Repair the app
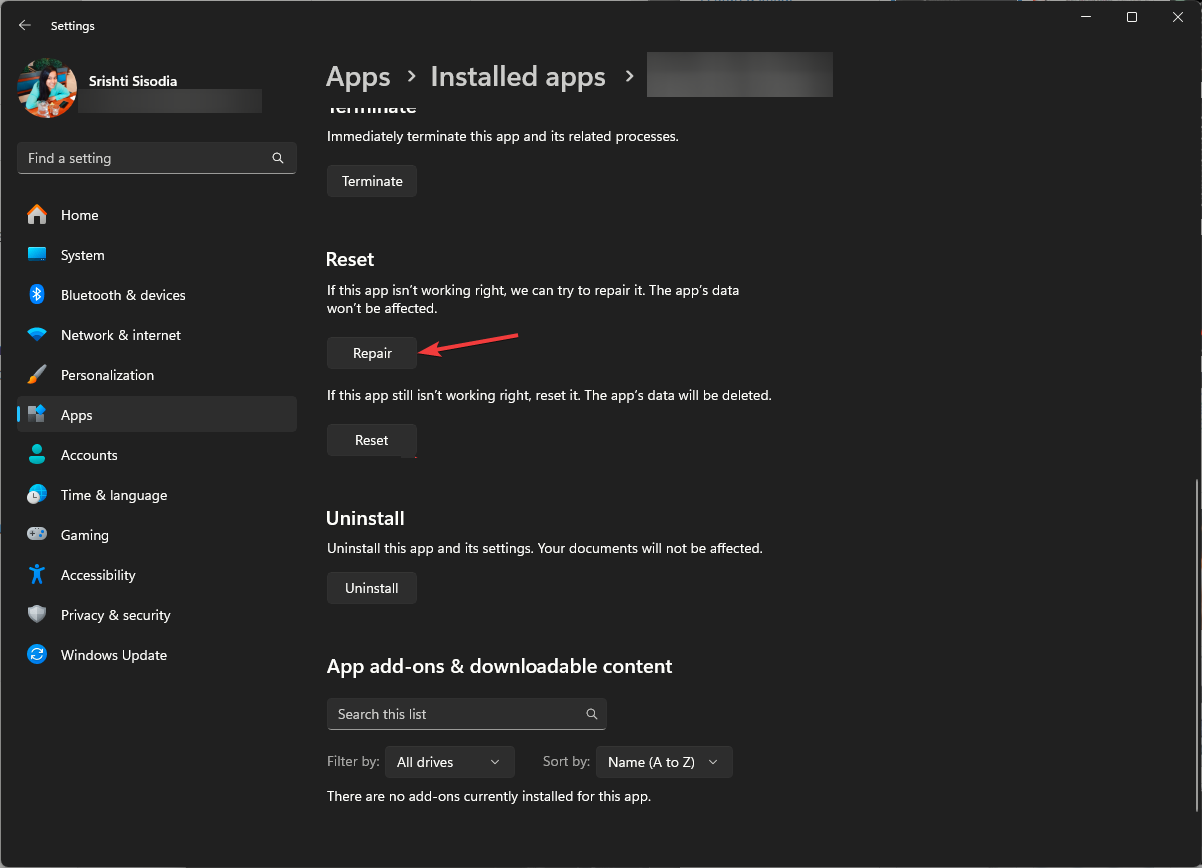This screenshot has width=1202, height=868. pyautogui.click(x=371, y=353)
